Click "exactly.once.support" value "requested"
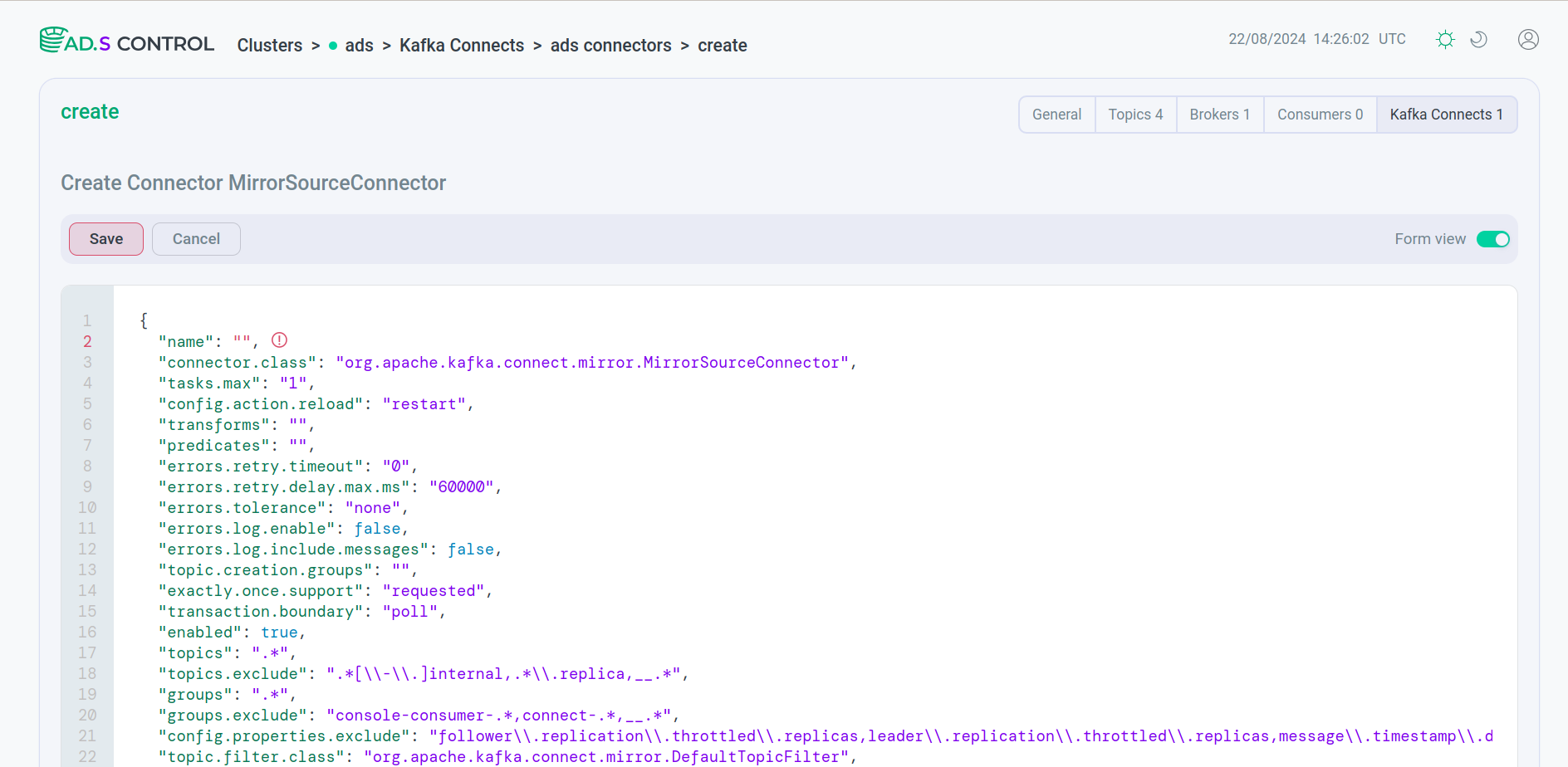The image size is (1568, 767). point(433,590)
